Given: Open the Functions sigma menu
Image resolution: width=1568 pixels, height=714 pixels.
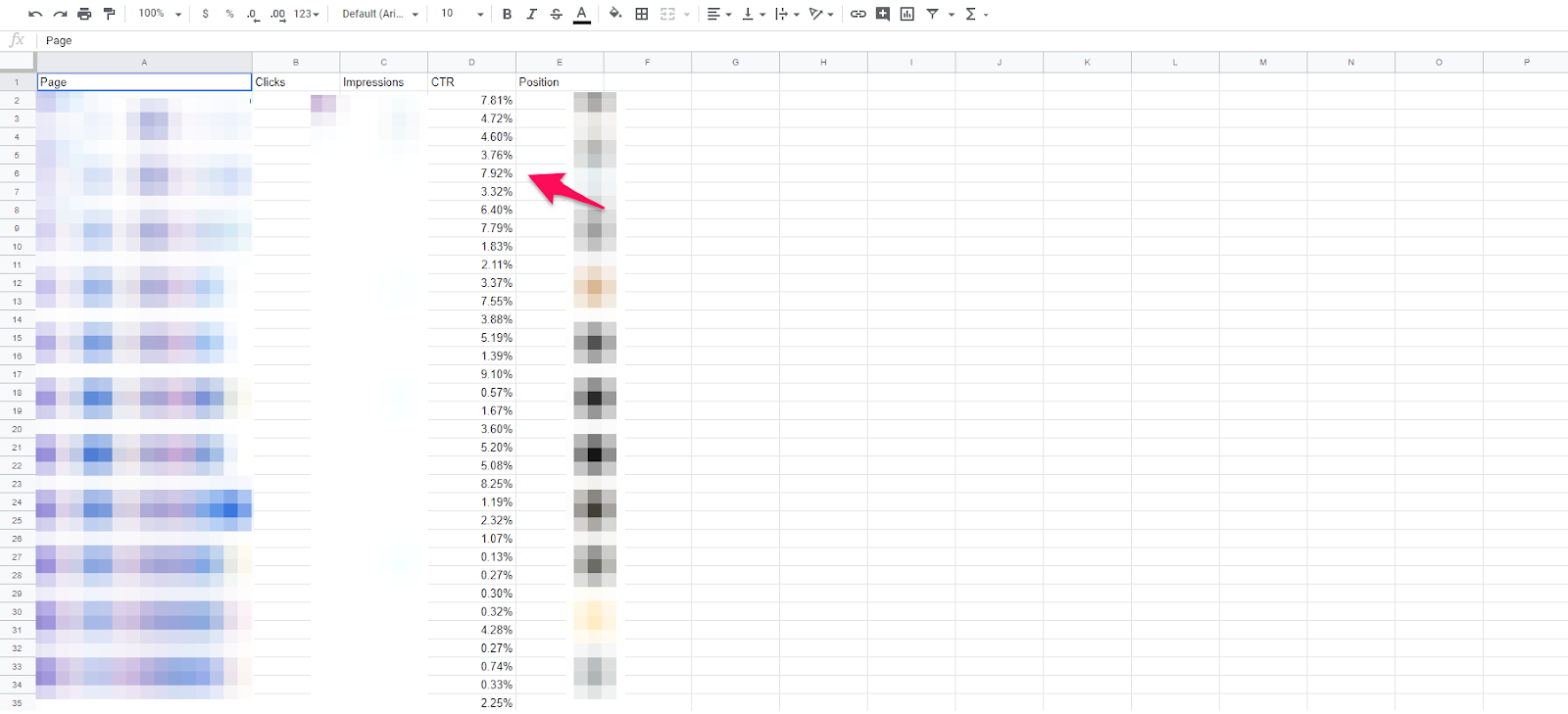Looking at the screenshot, I should 976,14.
